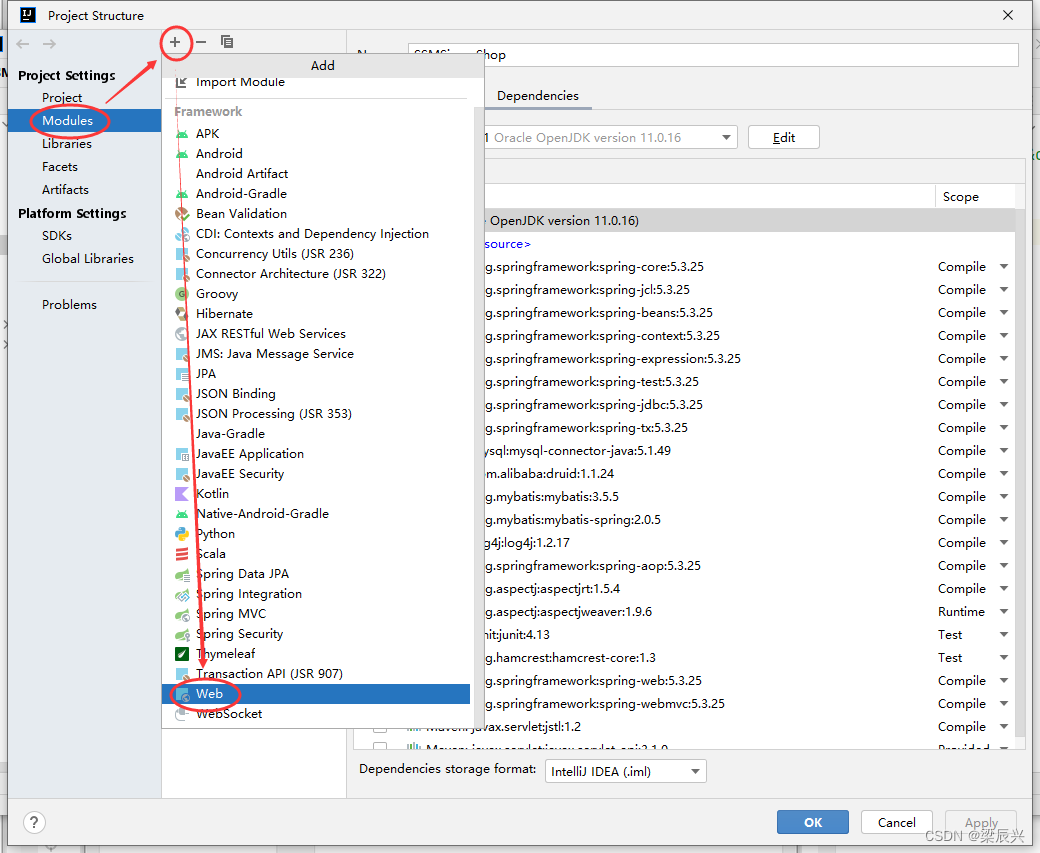The width and height of the screenshot is (1040, 853).
Task: Click the OK button
Action: coord(812,822)
